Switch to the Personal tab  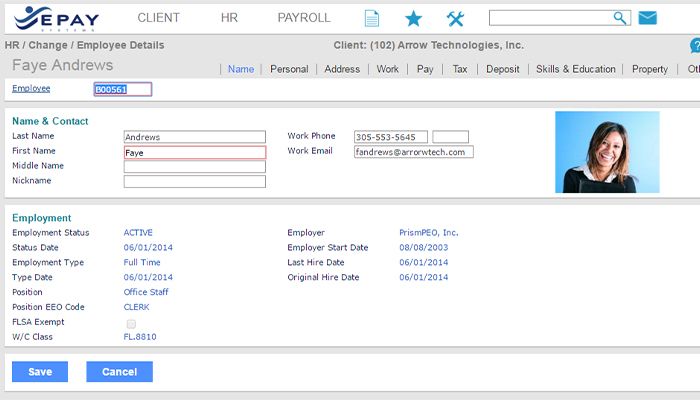289,69
